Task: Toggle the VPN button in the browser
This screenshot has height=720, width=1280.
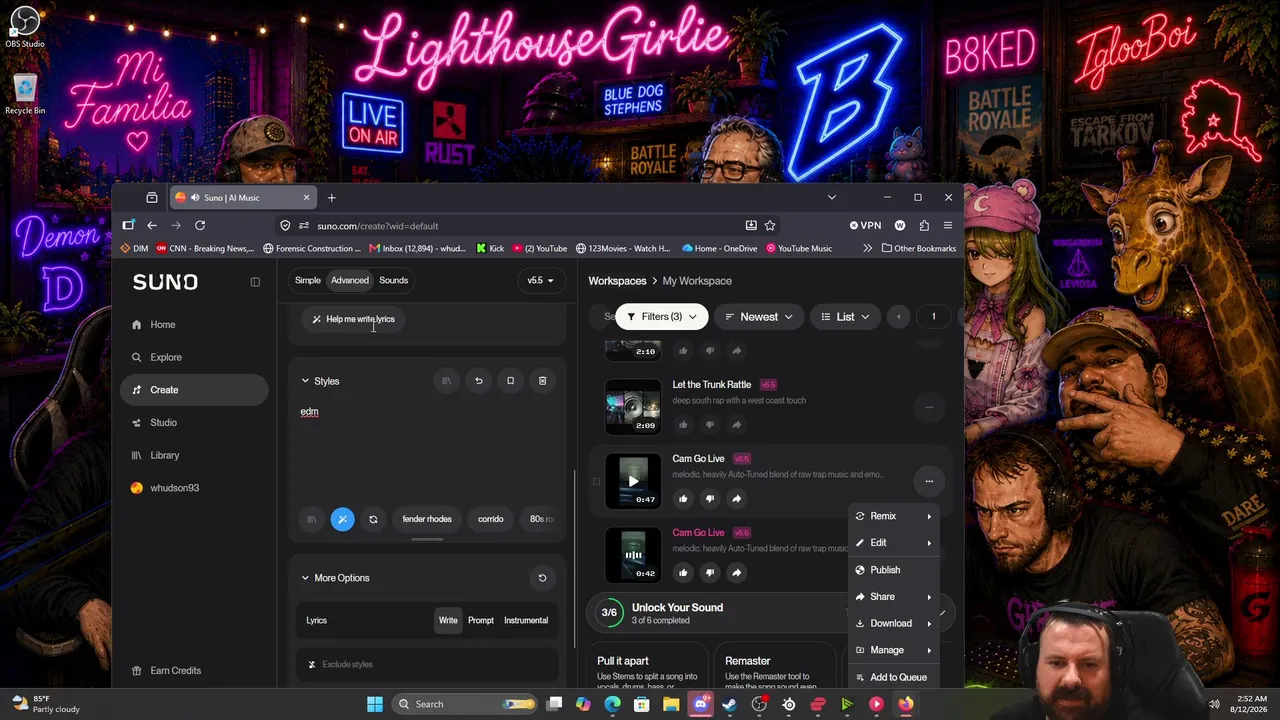Action: 865,225
